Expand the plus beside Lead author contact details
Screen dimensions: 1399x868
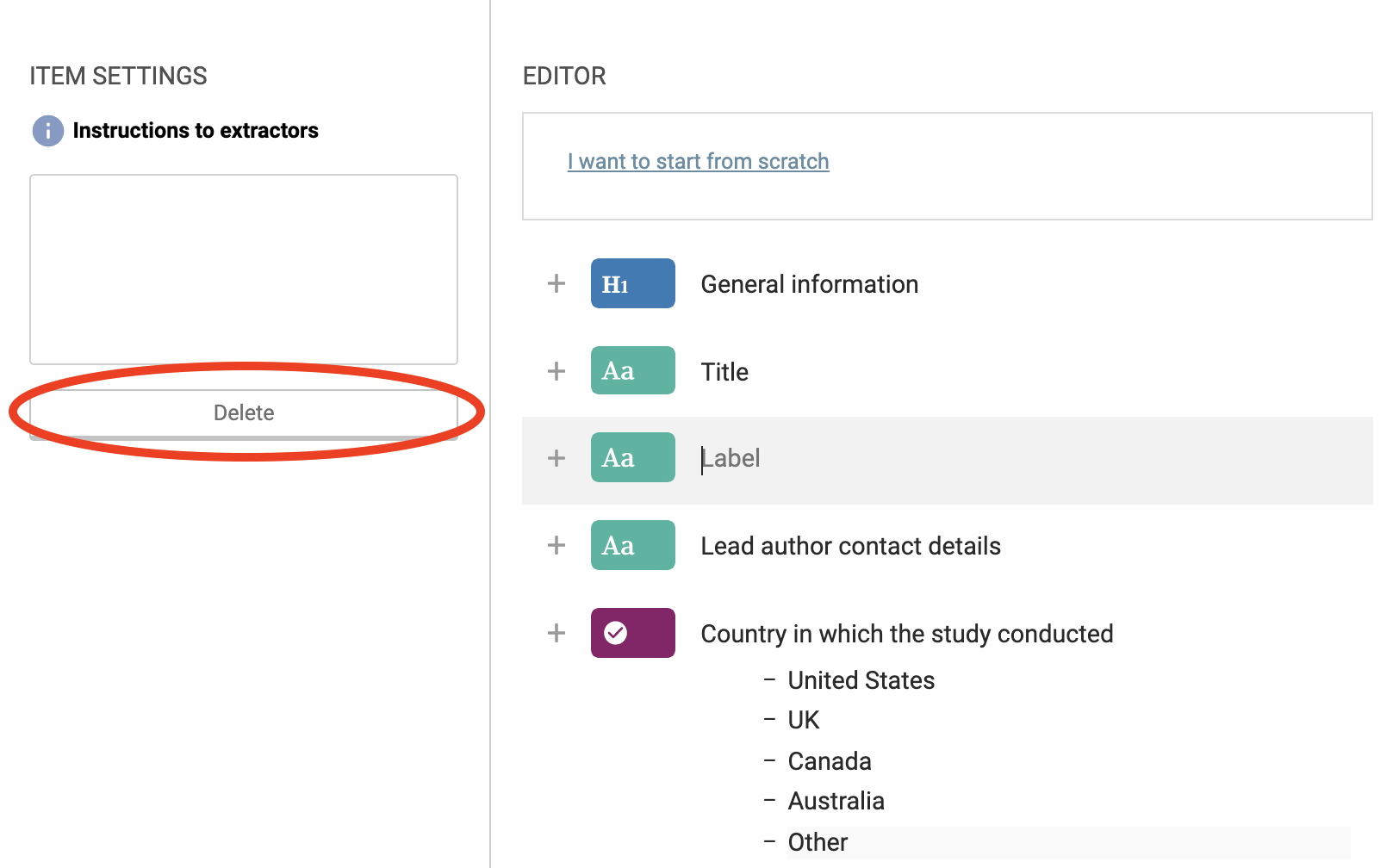556,545
